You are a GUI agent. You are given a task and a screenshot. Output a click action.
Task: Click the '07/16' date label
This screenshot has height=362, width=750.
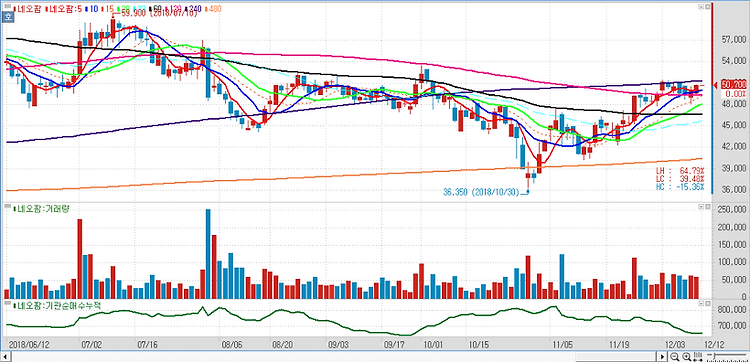[147, 344]
